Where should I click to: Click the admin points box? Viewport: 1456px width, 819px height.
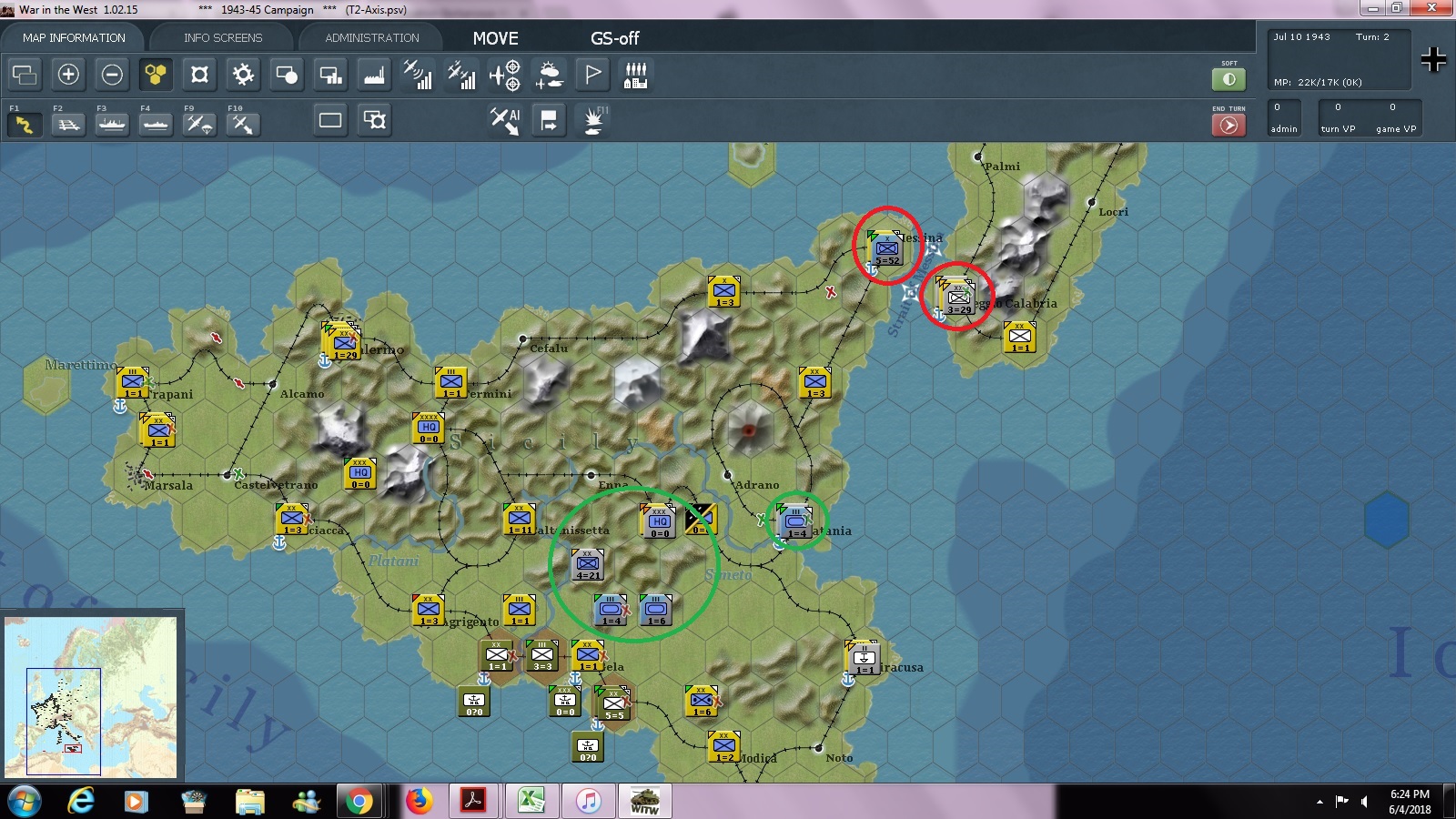[1284, 117]
